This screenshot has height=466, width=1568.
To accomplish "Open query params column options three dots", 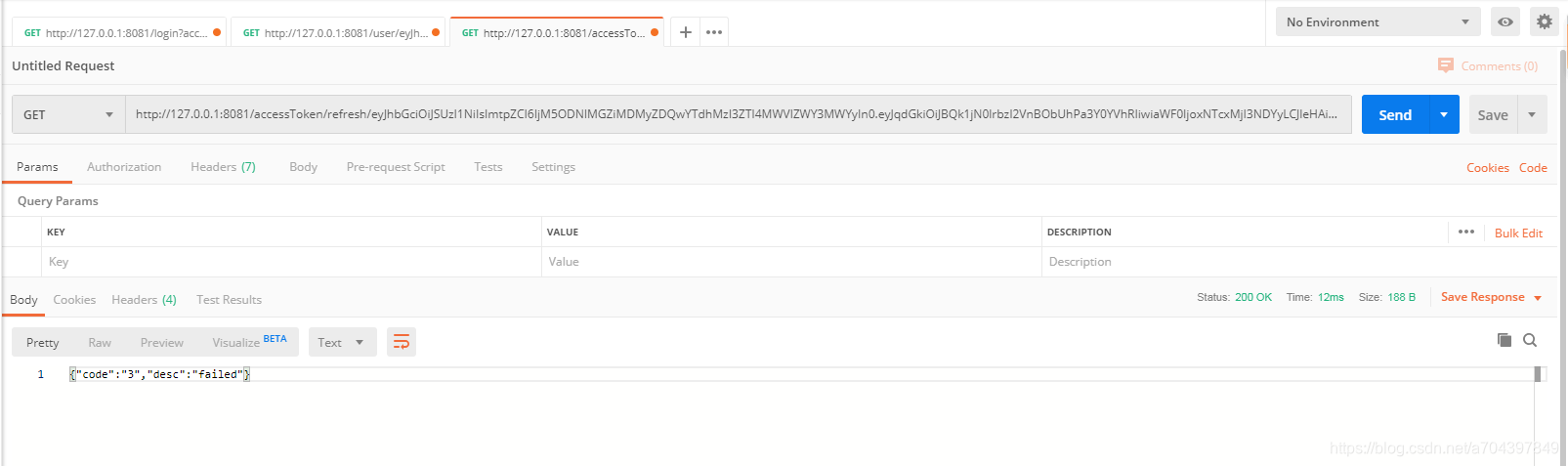I will (x=1466, y=232).
